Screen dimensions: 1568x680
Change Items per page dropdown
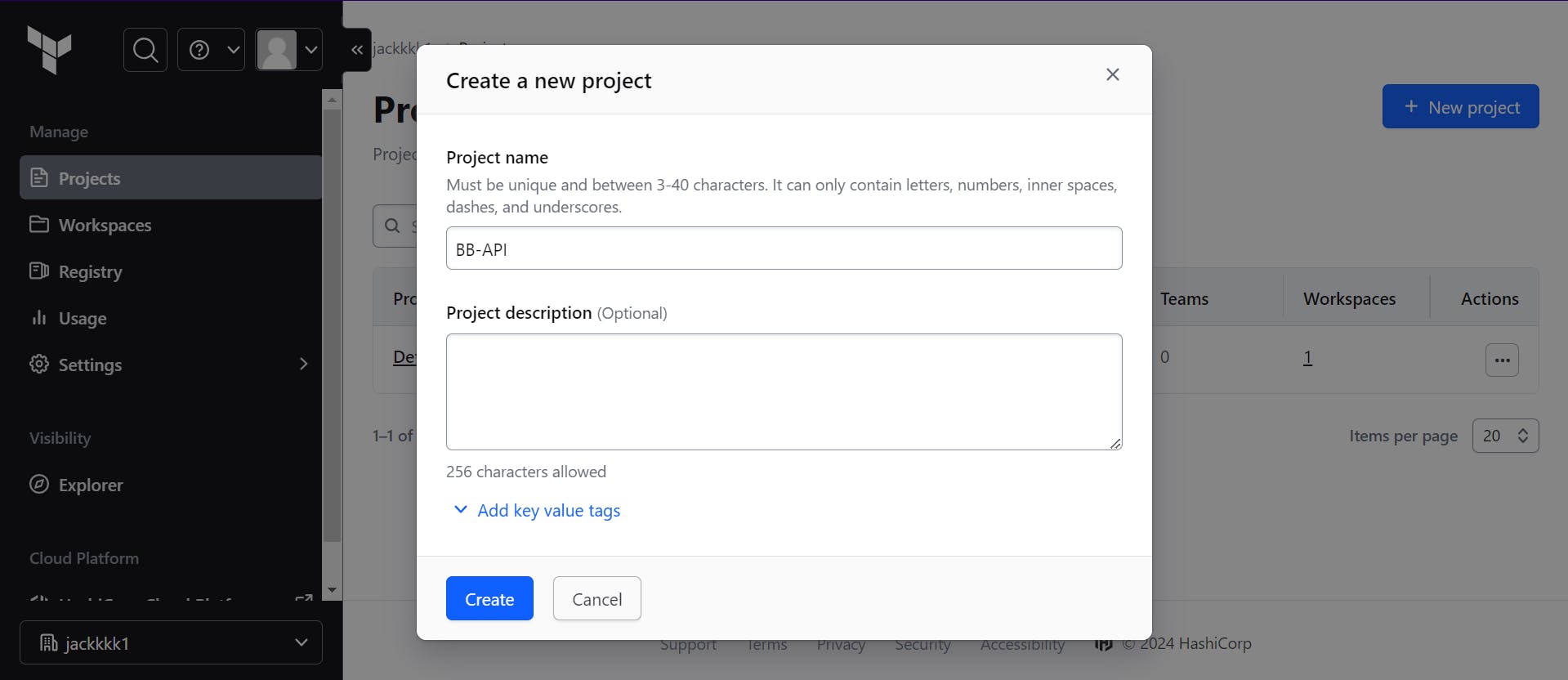pyautogui.click(x=1505, y=436)
